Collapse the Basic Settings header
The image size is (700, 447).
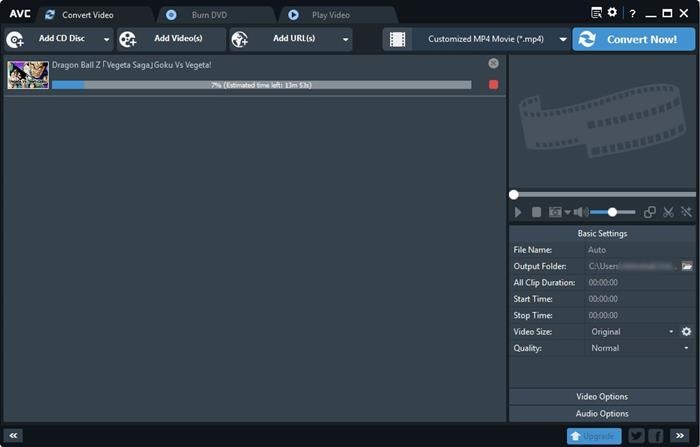pos(602,234)
